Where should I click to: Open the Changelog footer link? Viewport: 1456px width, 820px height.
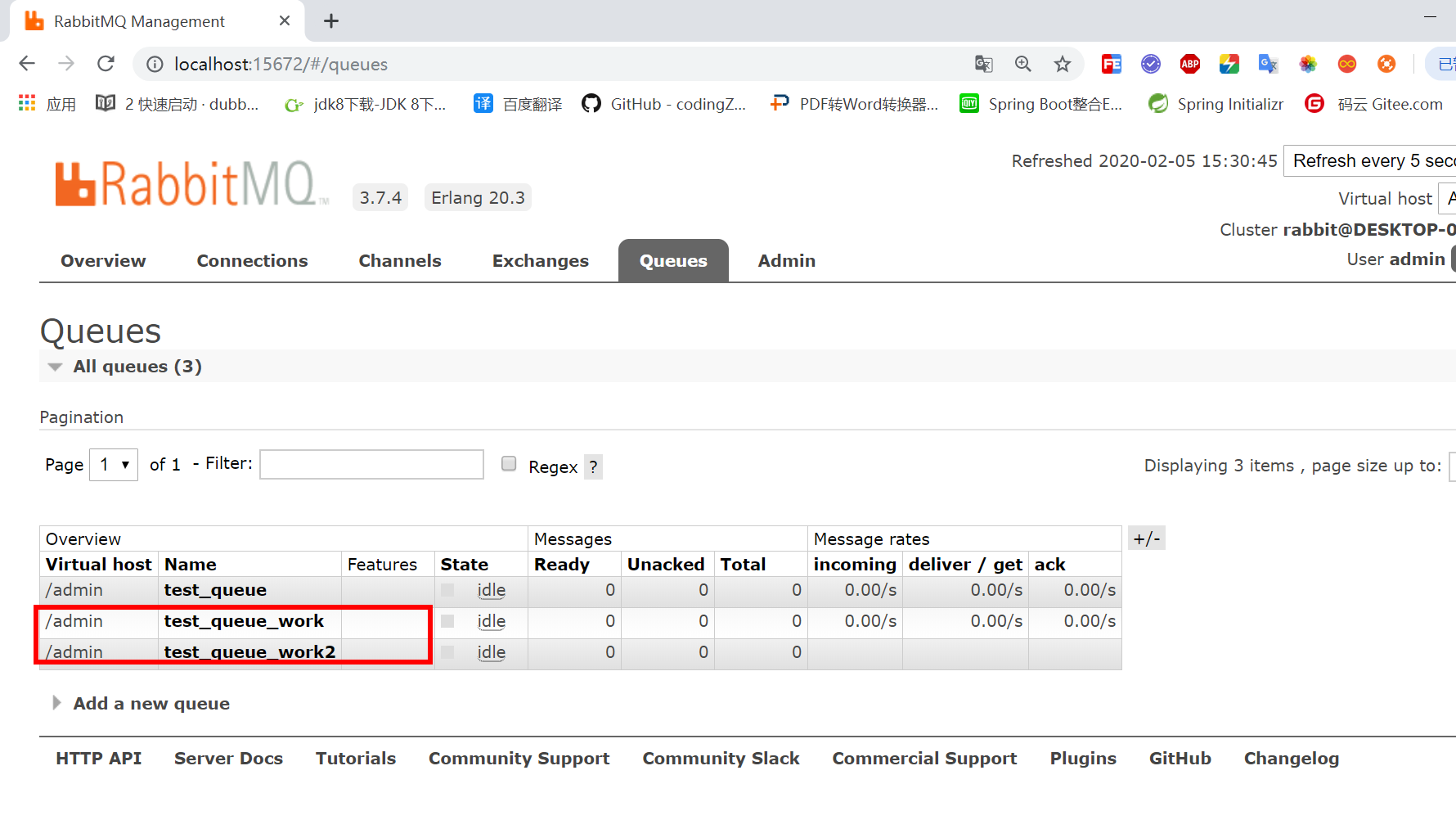tap(1292, 759)
